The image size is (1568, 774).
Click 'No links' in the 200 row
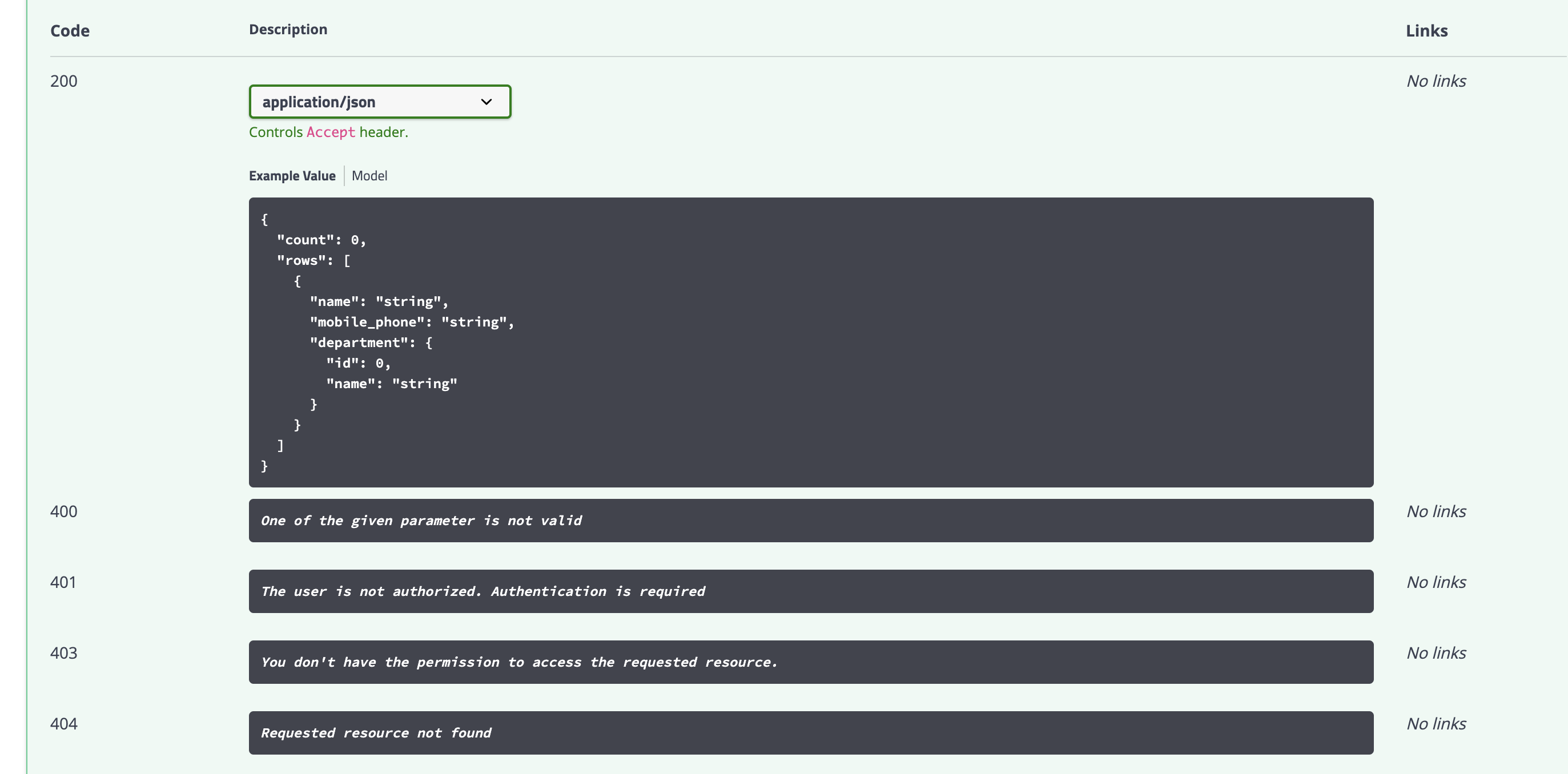(x=1436, y=81)
